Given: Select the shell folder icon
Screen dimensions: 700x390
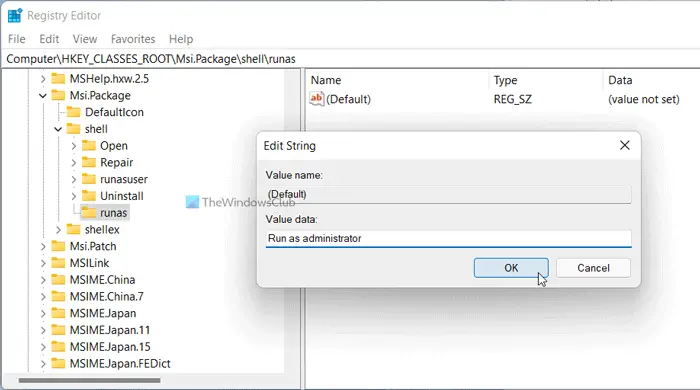Looking at the screenshot, I should click(x=73, y=129).
